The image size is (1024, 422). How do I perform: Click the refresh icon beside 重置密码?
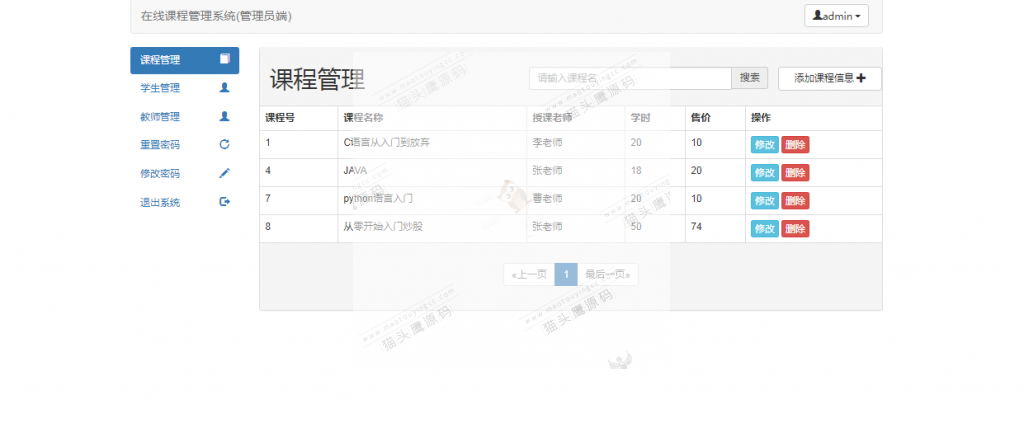(x=225, y=144)
